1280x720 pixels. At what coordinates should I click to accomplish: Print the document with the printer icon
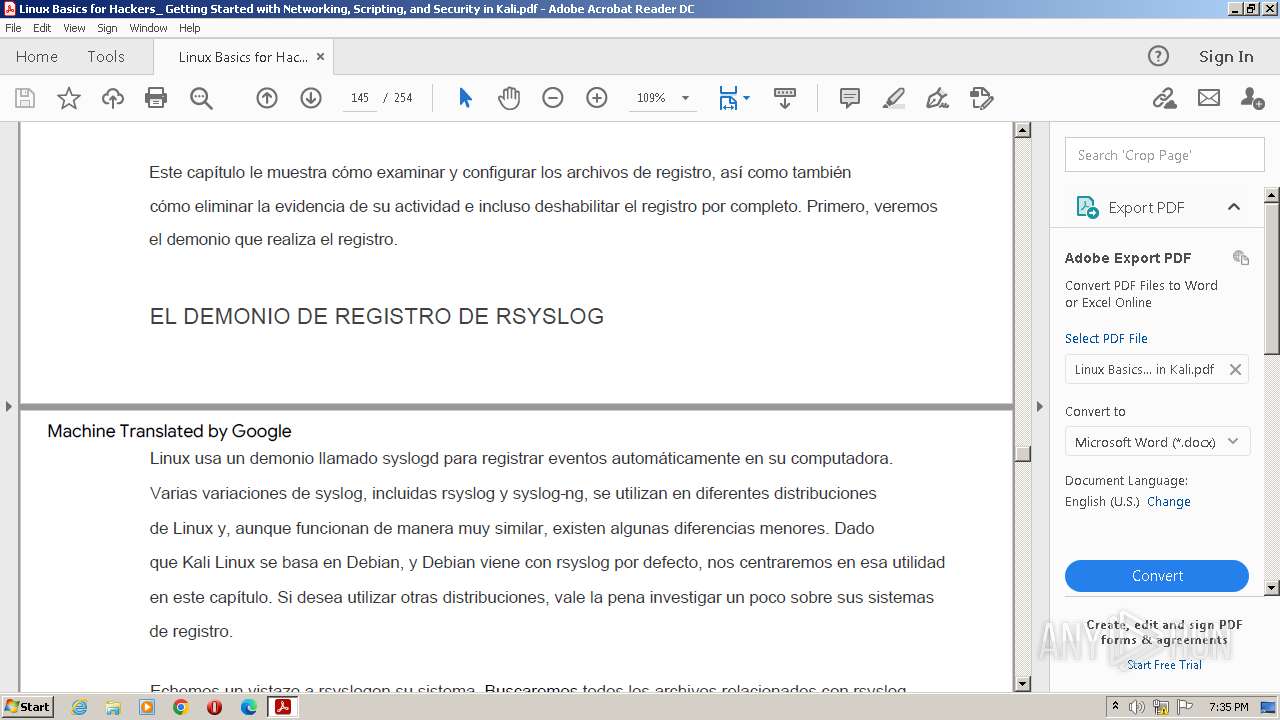point(156,98)
